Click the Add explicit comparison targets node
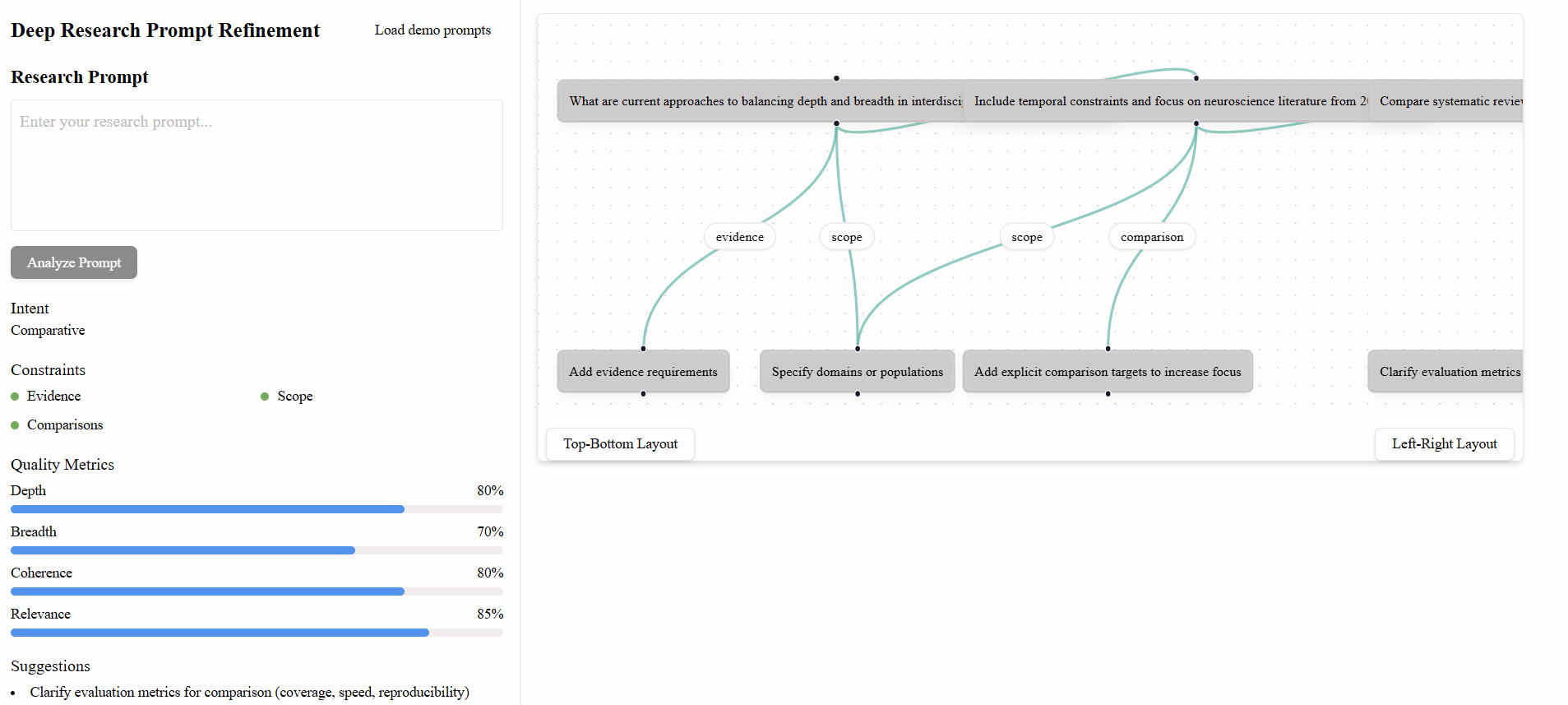Screen dimensions: 1568x705 (x=1108, y=371)
